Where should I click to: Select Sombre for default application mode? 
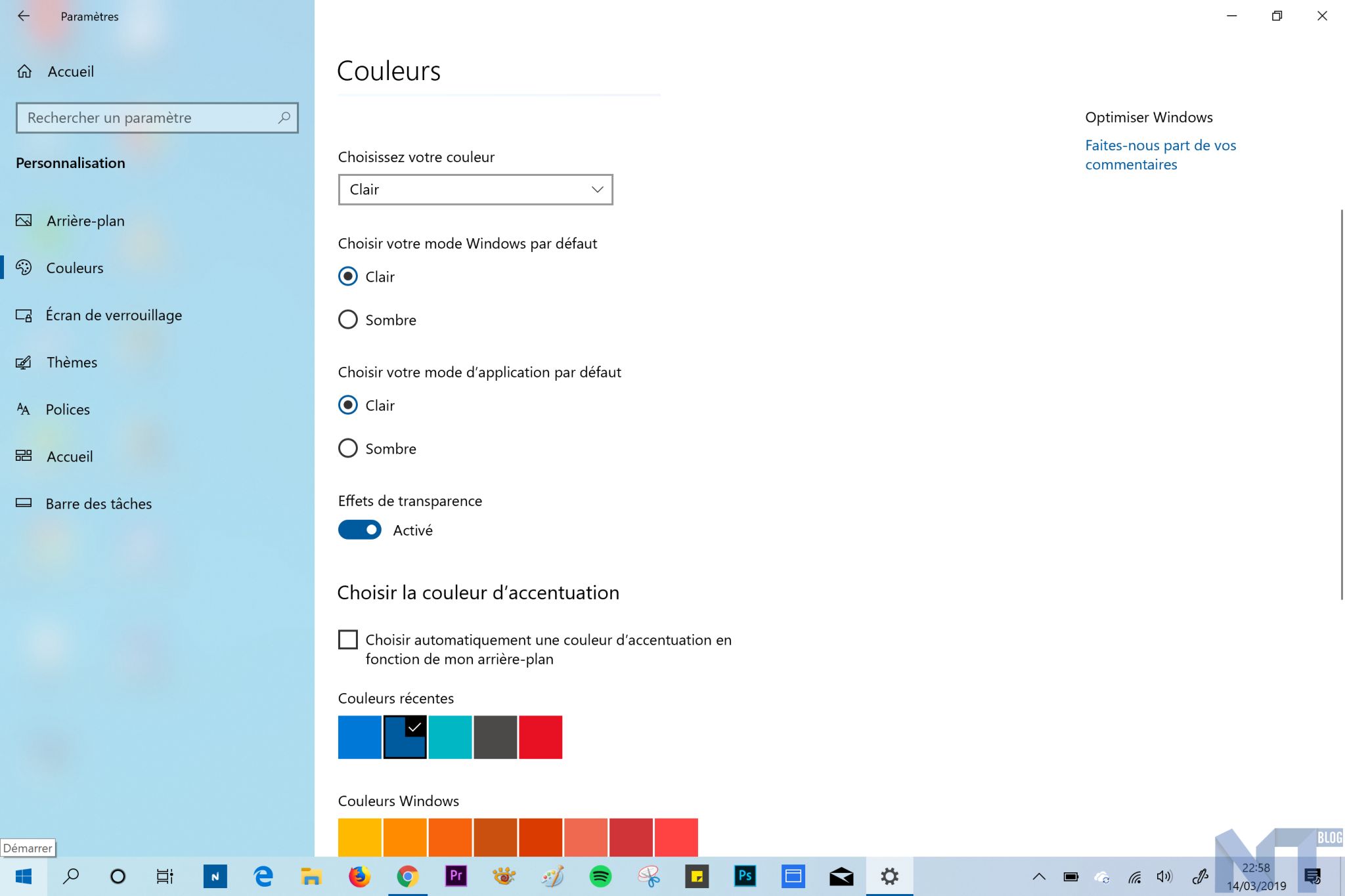click(348, 448)
